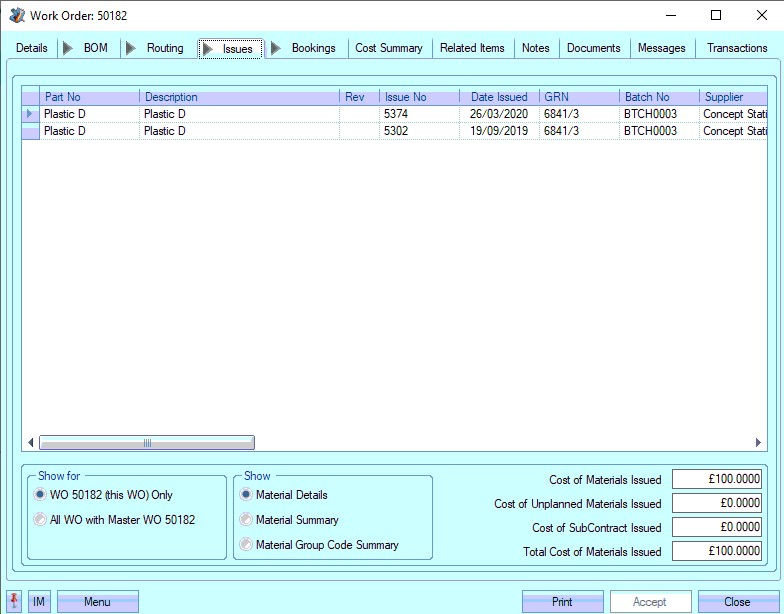
Task: Click the horizontal scrollbar thumb
Action: coord(147,443)
